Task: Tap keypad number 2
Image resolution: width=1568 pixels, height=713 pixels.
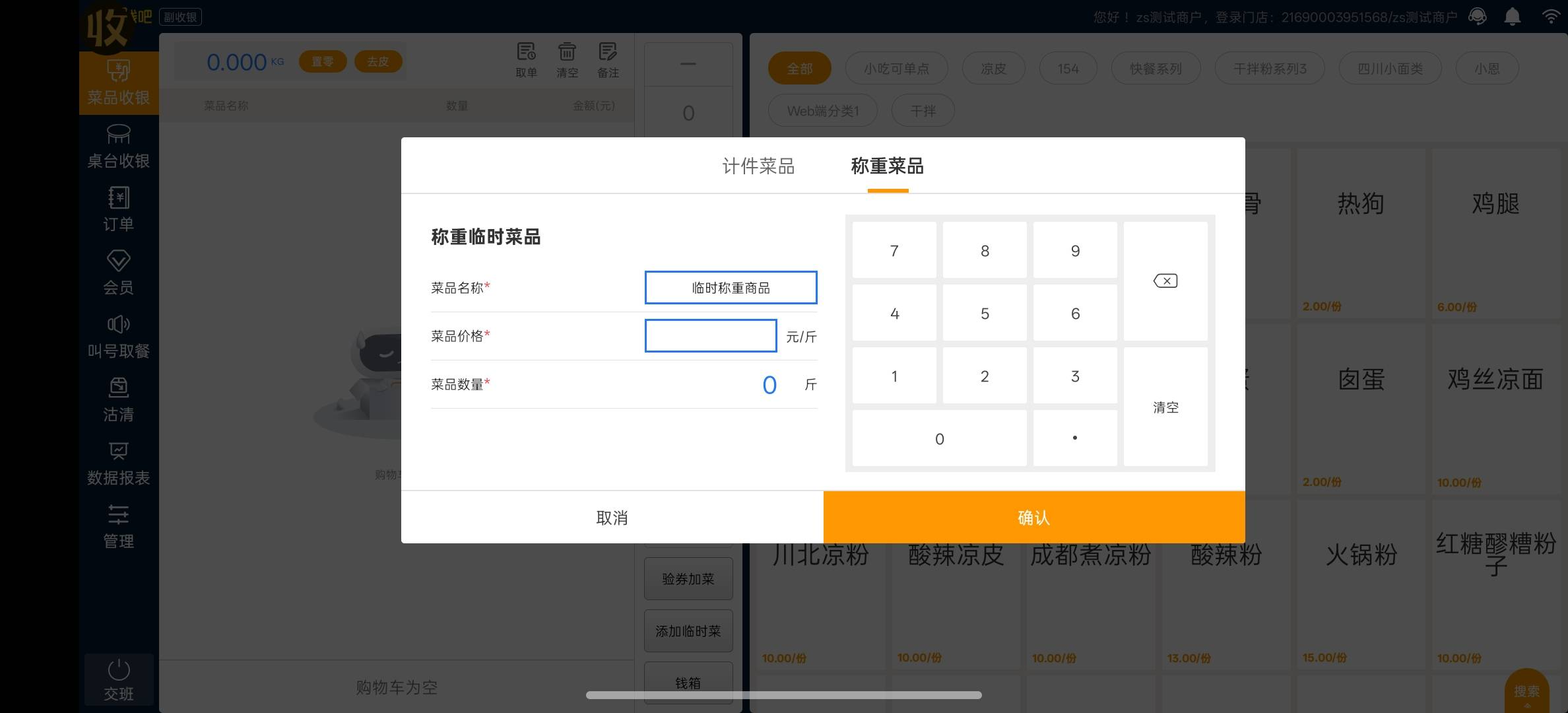Action: 985,376
